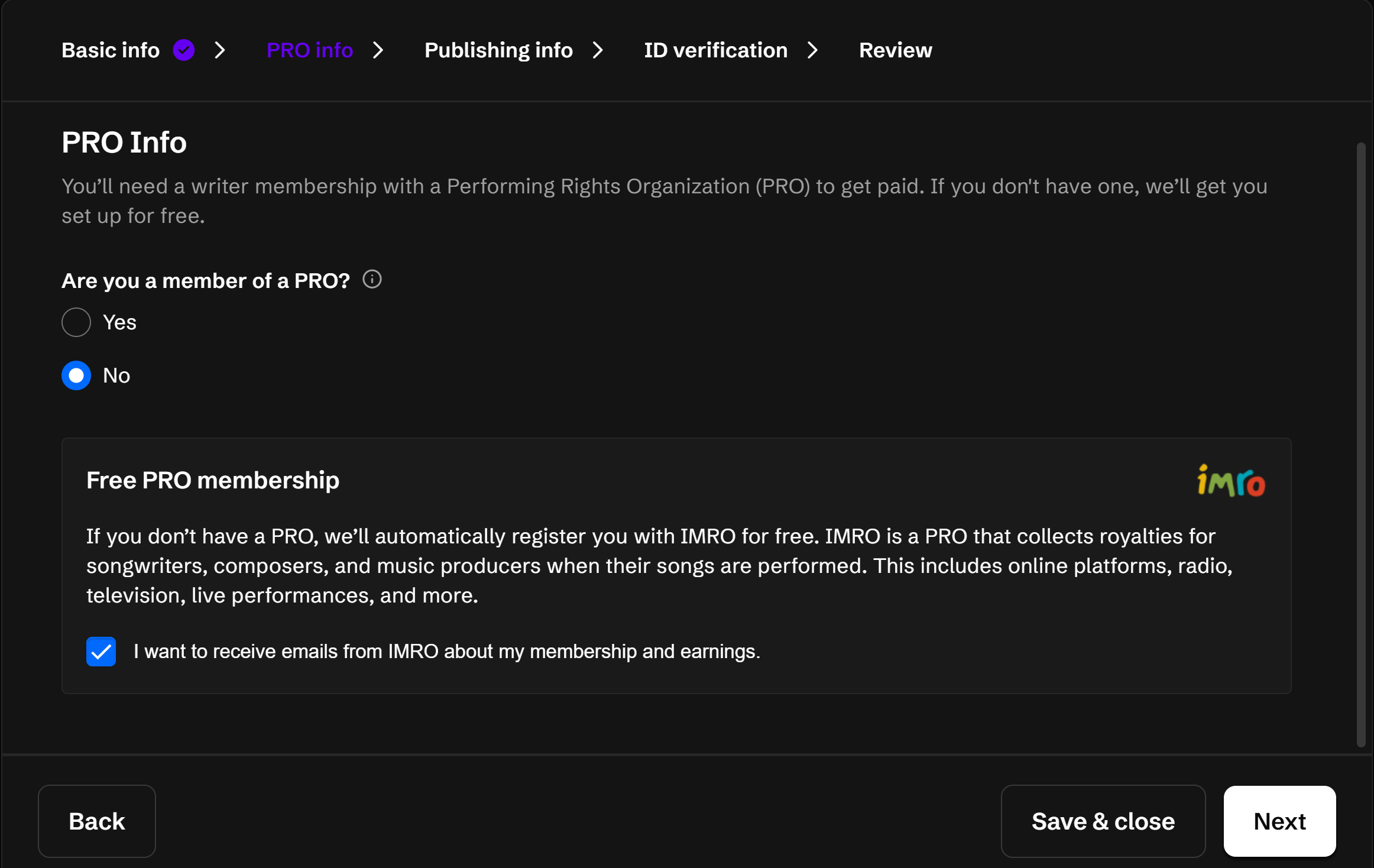Viewport: 1374px width, 868px height.
Task: Click the purple checkmark next to Basic info
Action: pos(184,50)
